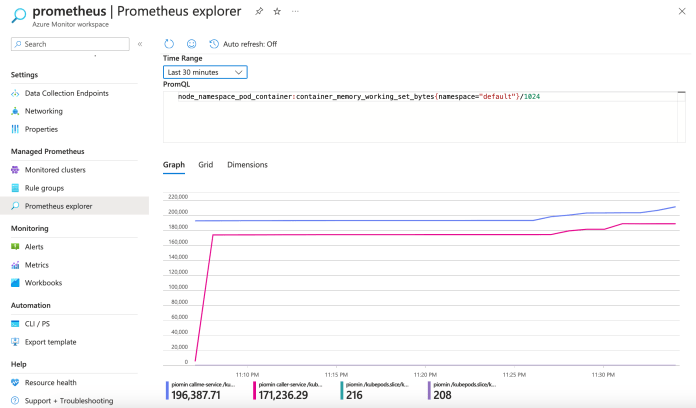The width and height of the screenshot is (696, 408).
Task: Click the '200,000' y-axis label
Action: [x=178, y=212]
